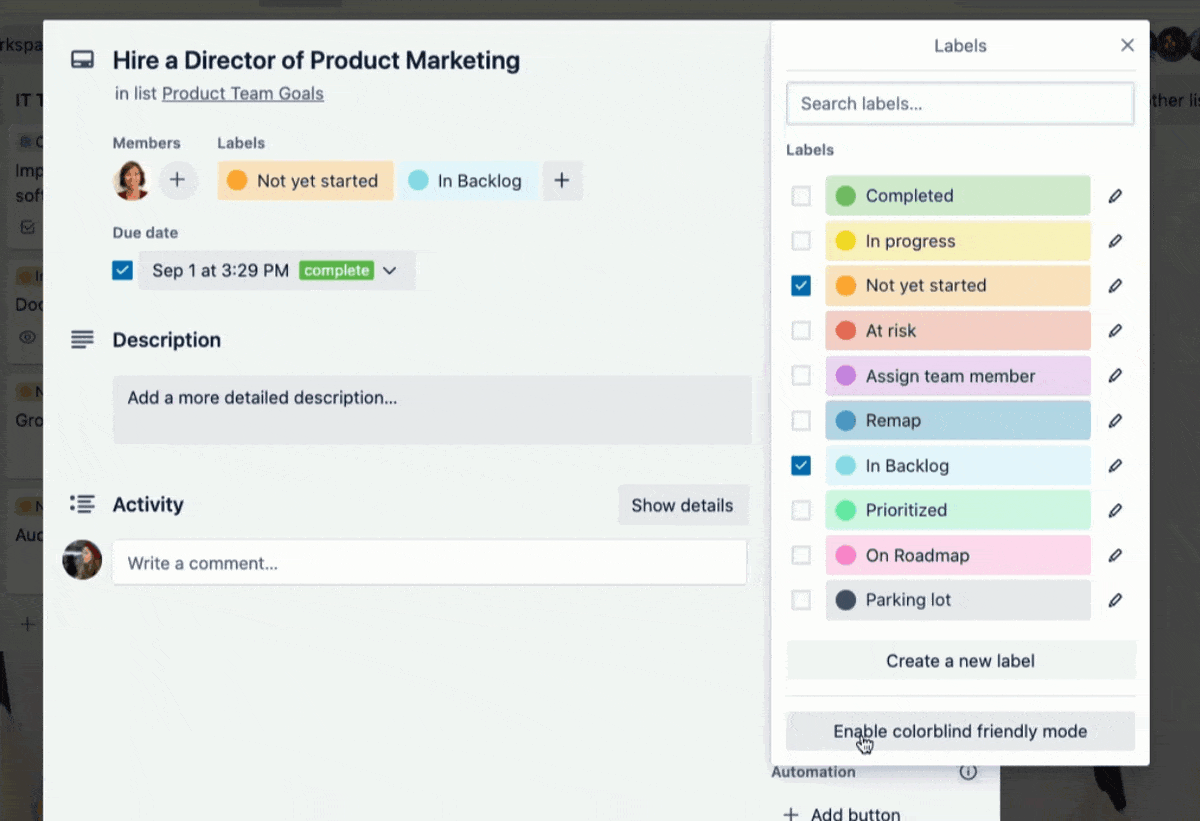
Task: Show details in Activity section
Action: 682,505
